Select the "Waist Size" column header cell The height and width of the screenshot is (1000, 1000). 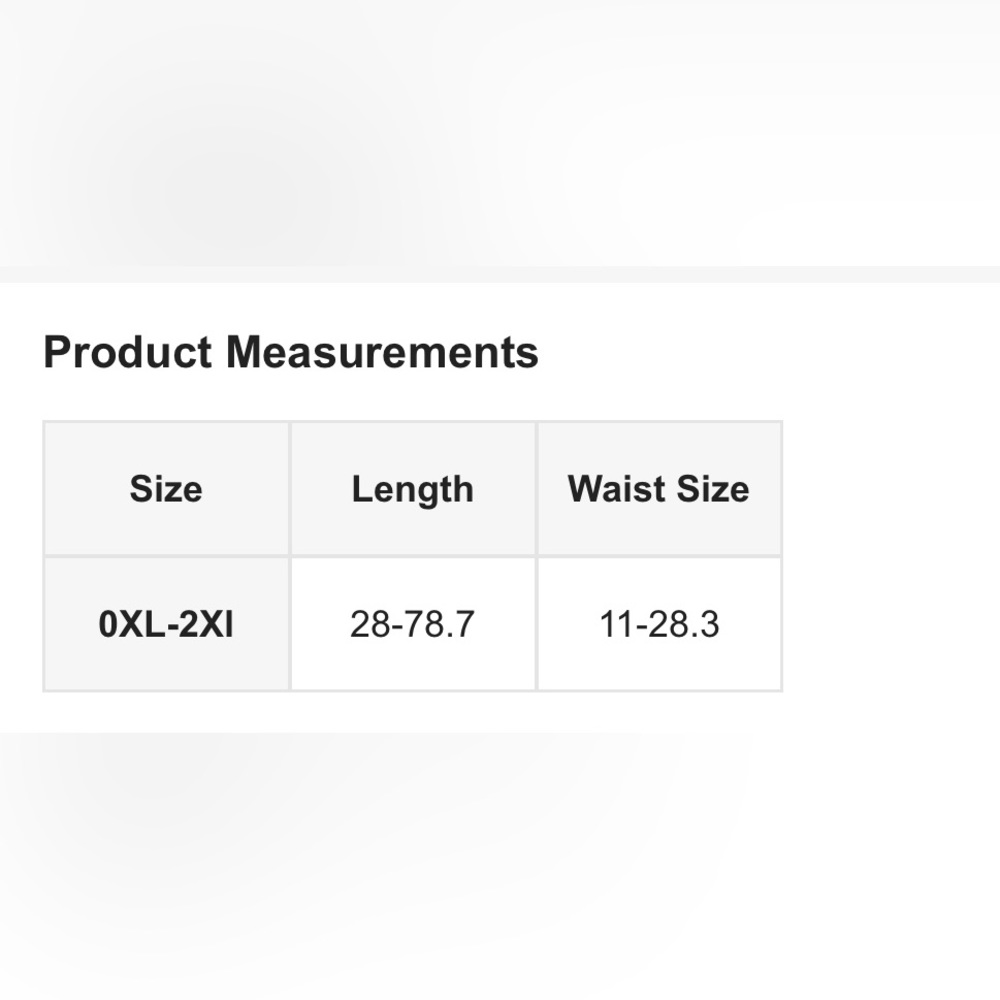[x=659, y=489]
